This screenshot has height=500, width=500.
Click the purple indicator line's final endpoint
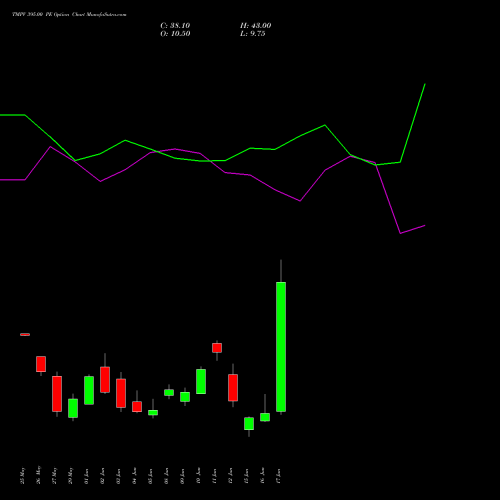tap(425, 226)
